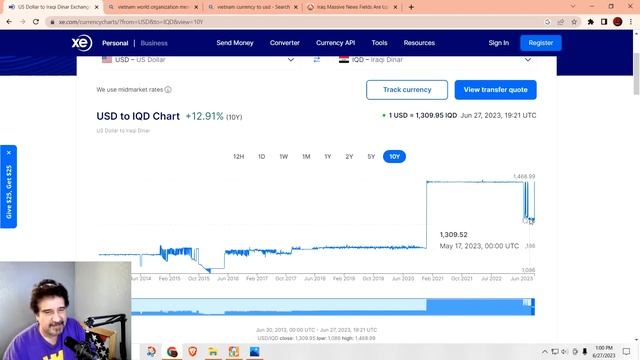
Task: Go back with the browser back arrow
Action: 9,22
